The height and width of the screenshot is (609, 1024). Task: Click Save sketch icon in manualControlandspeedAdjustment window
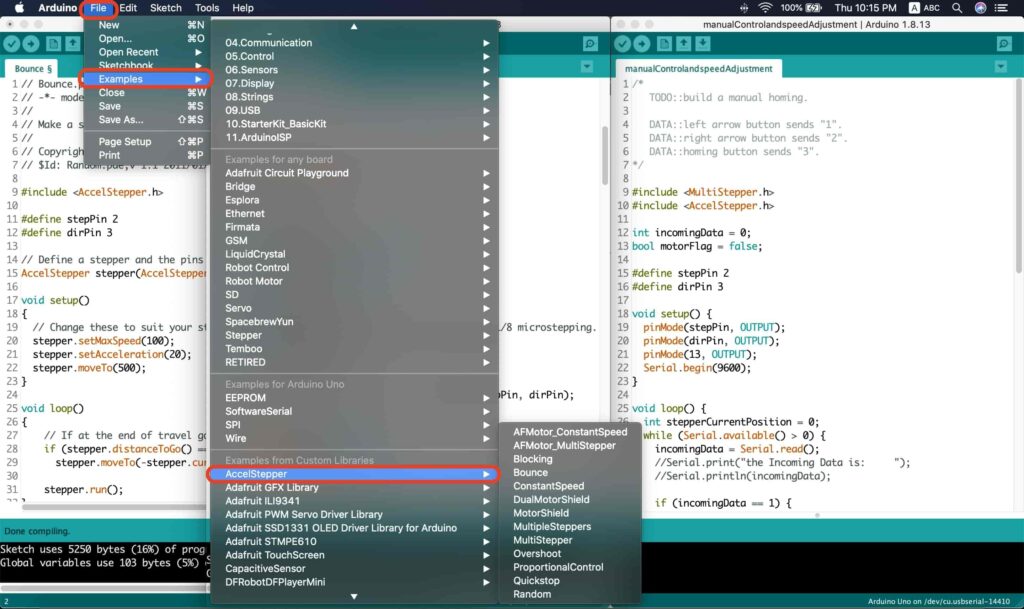(703, 44)
